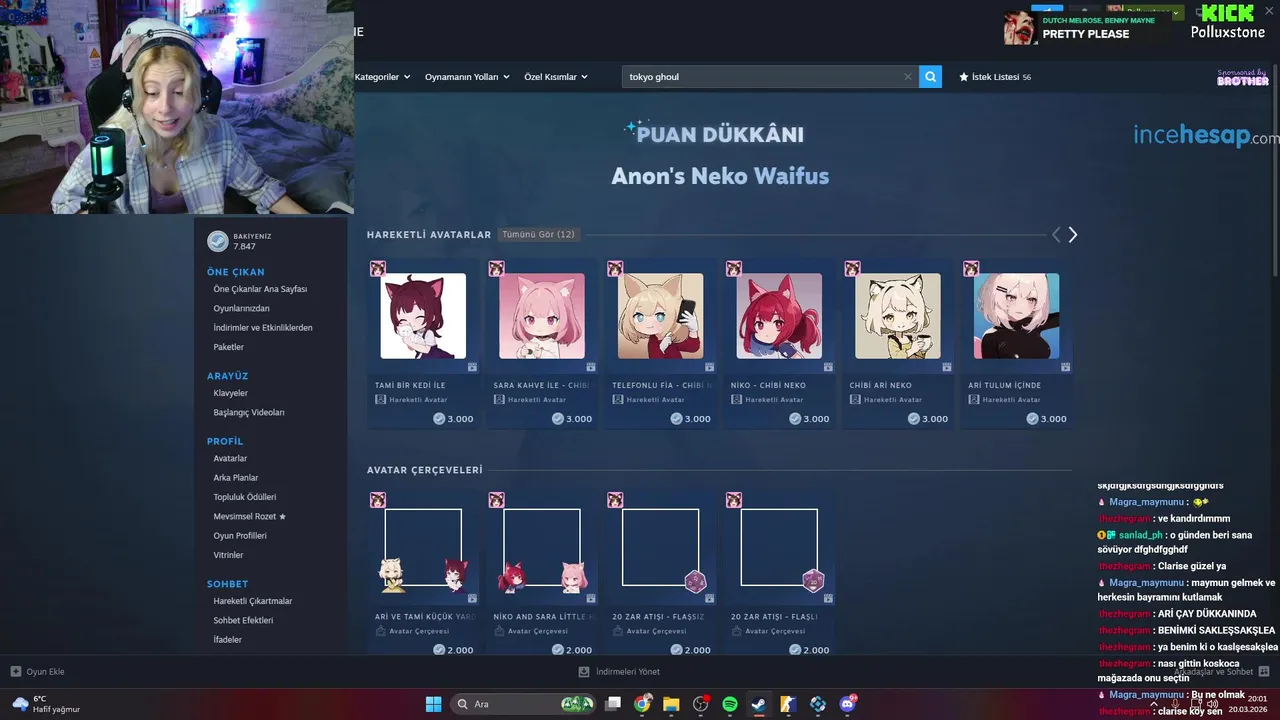Open Öne Çıkanlar Ana Sayfası
The width and height of the screenshot is (1280, 720).
[260, 289]
